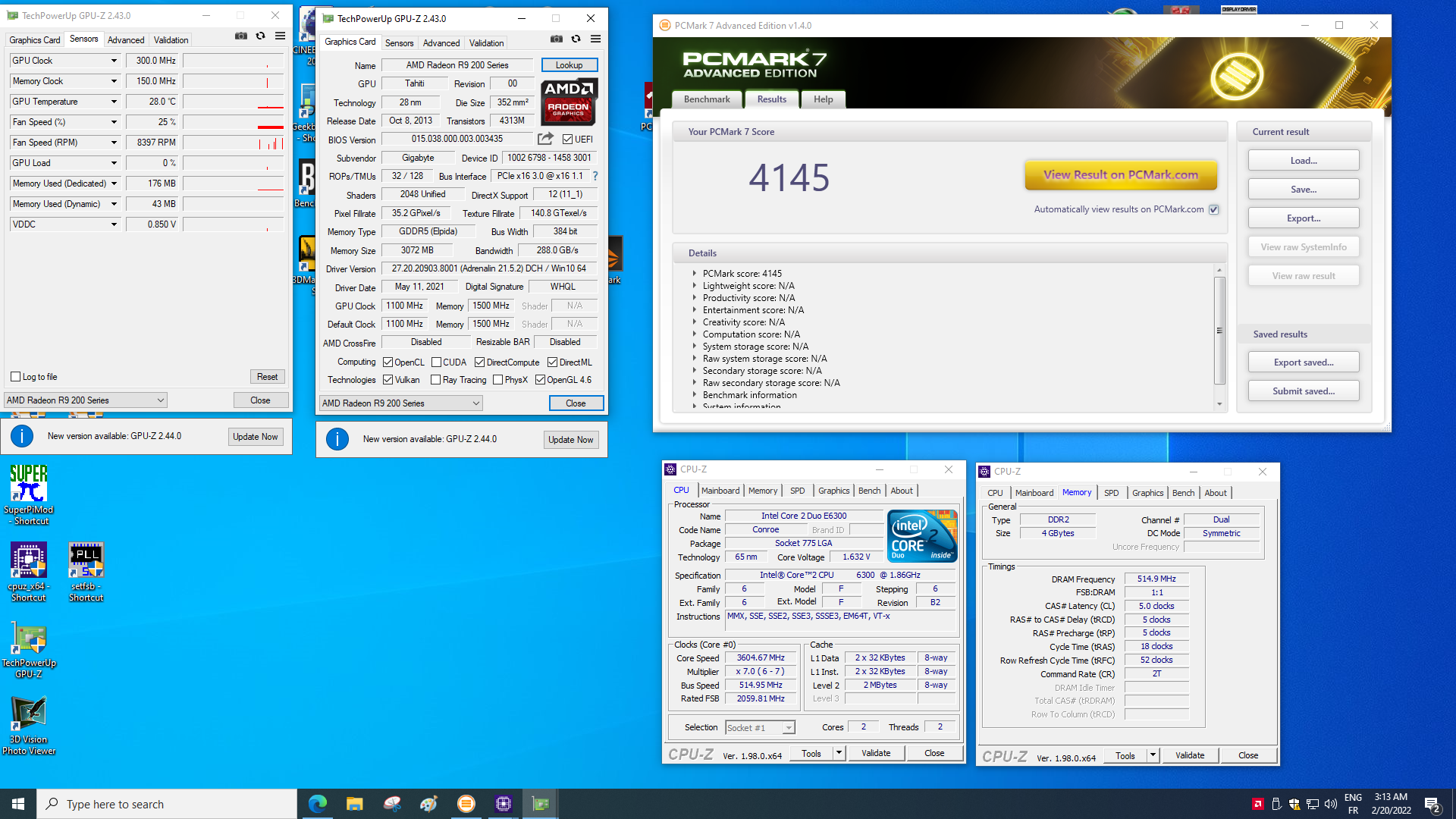Image resolution: width=1456 pixels, height=819 pixels.
Task: Open notification center icon
Action: tap(1432, 804)
